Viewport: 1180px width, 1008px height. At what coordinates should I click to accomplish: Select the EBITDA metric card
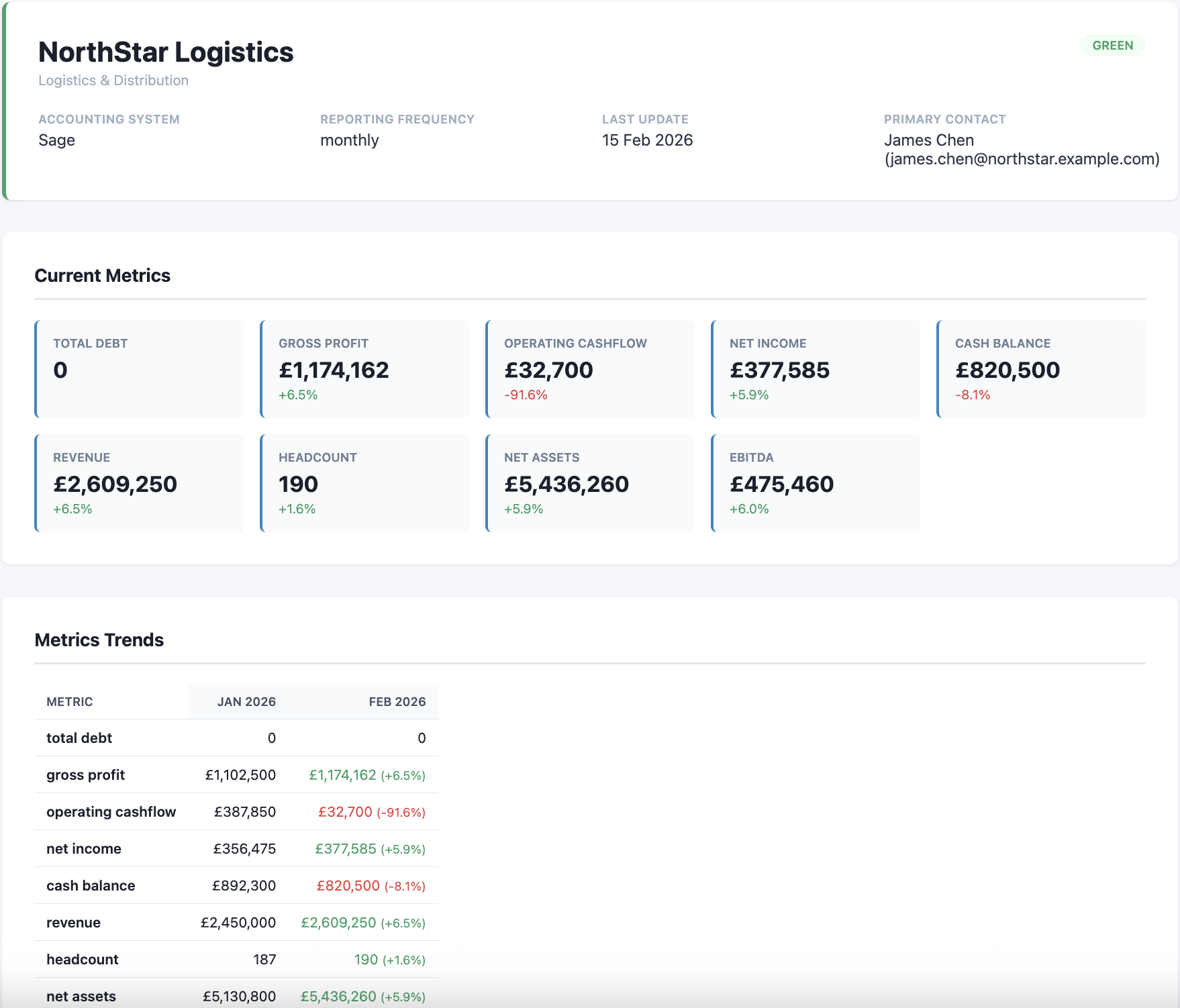[x=815, y=483]
